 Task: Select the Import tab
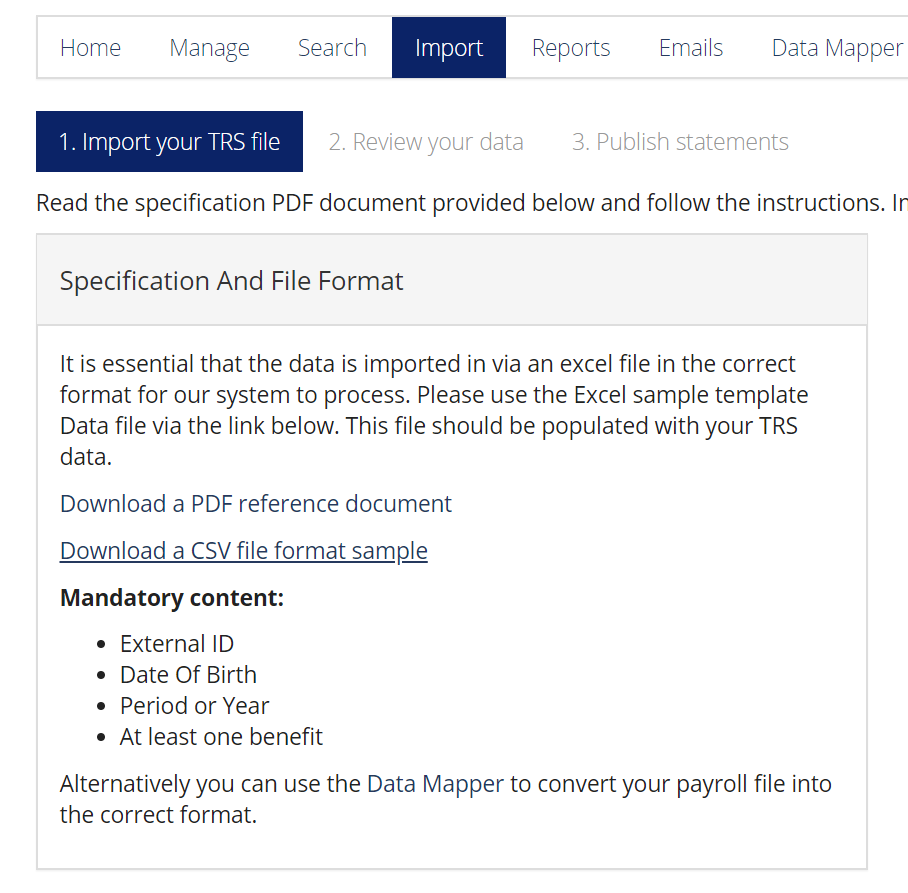[448, 47]
